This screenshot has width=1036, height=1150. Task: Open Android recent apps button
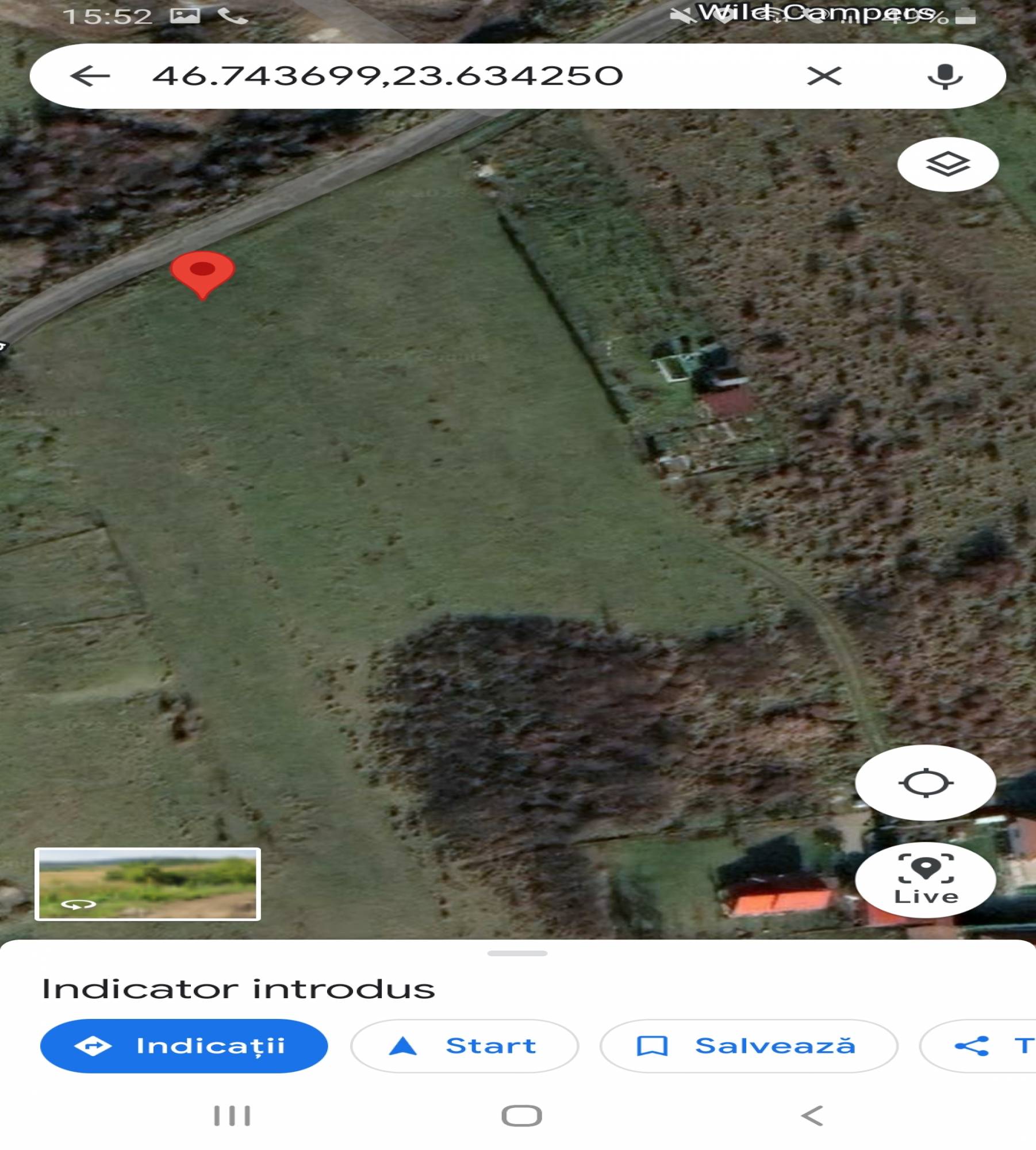click(x=232, y=1116)
